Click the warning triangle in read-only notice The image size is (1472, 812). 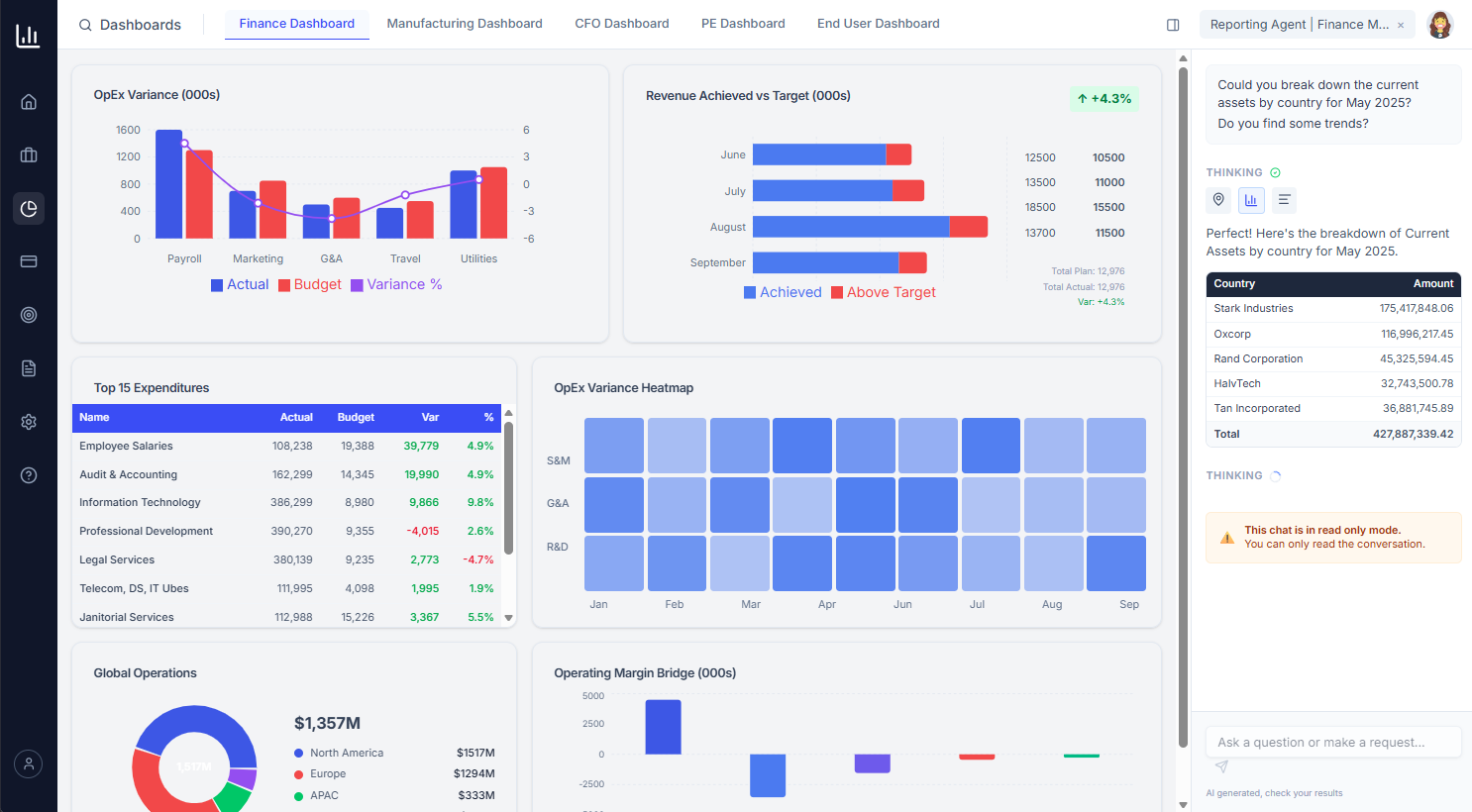coord(1227,538)
